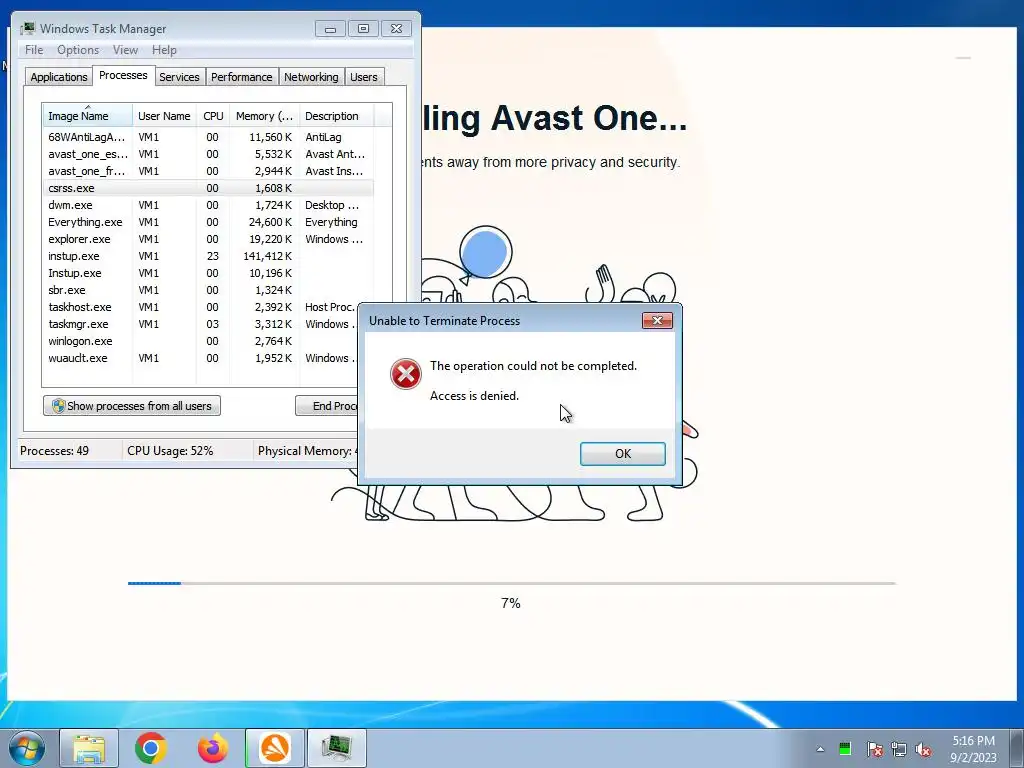The height and width of the screenshot is (768, 1024).
Task: Click the Avast One installing heading
Action: tap(554, 118)
